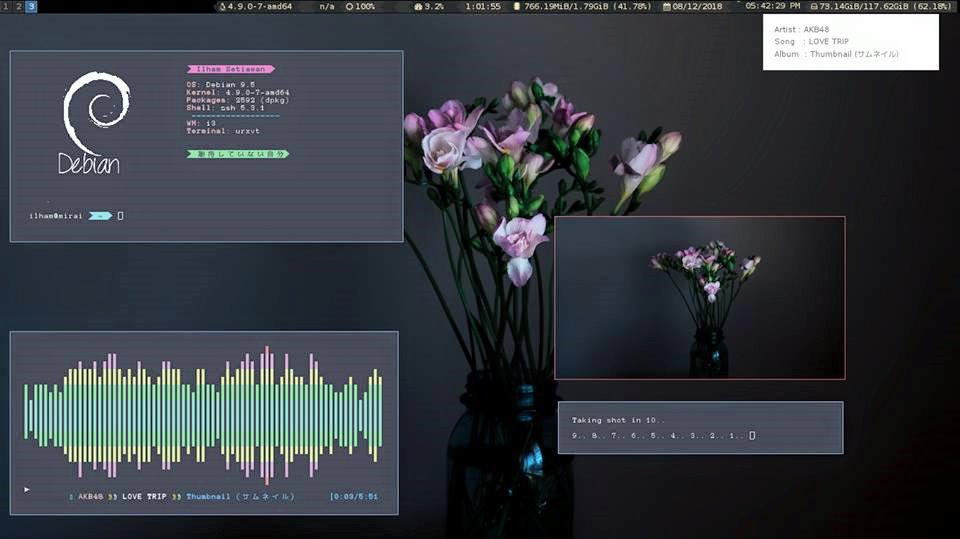Click the pink Ilham Setiawan banner
Image resolution: width=960 pixels, height=539 pixels.
click(x=231, y=69)
